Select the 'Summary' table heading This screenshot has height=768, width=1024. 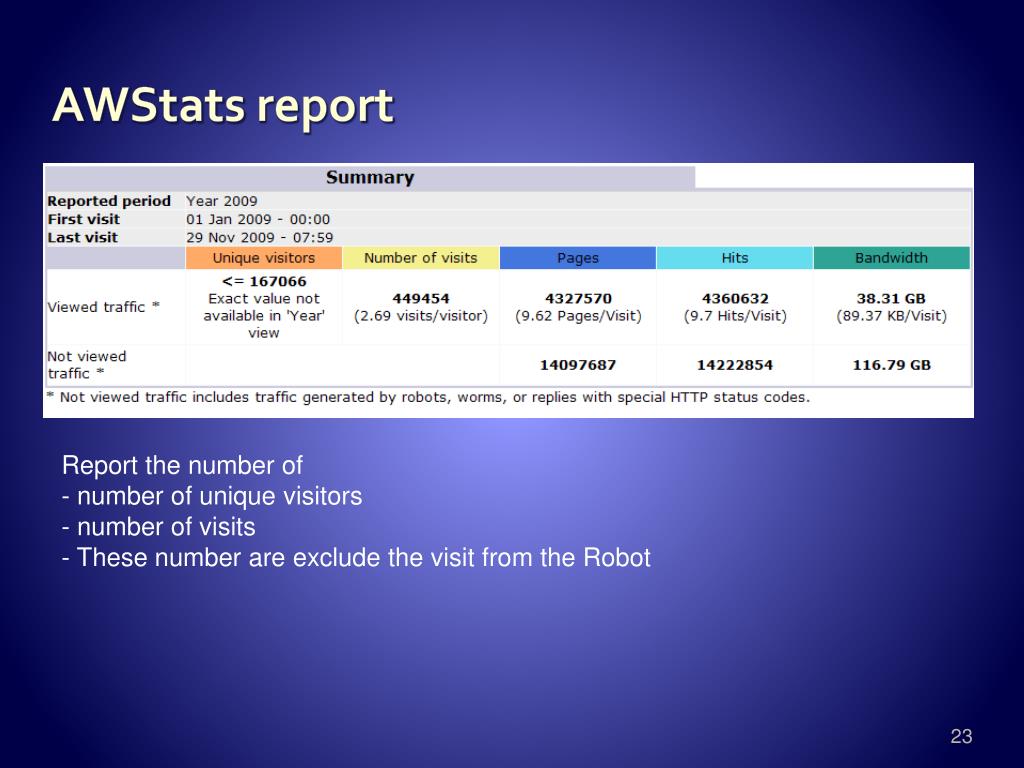(370, 178)
